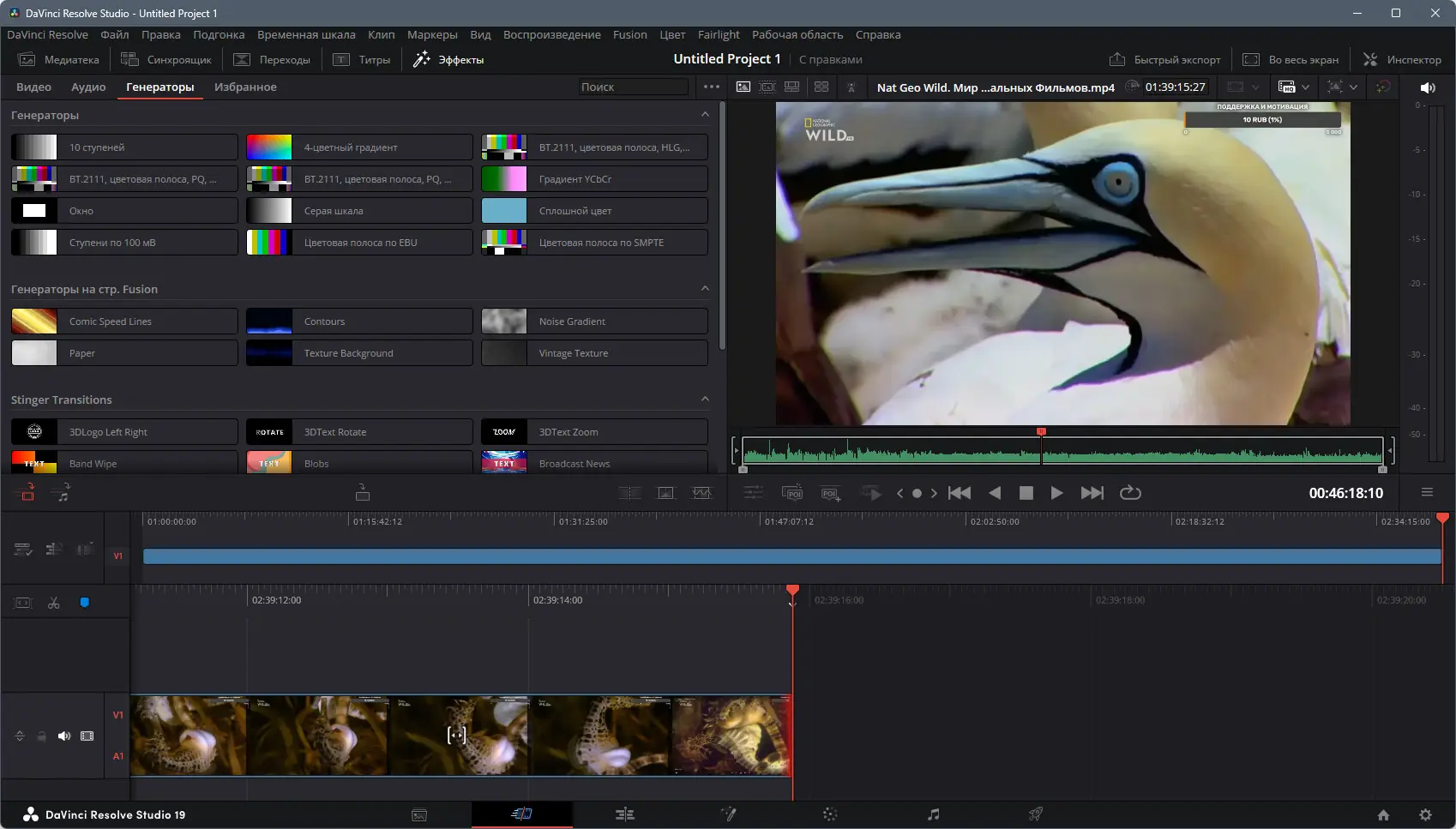Click the Home project manager icon
The height and width of the screenshot is (829, 1456).
coord(1383,815)
